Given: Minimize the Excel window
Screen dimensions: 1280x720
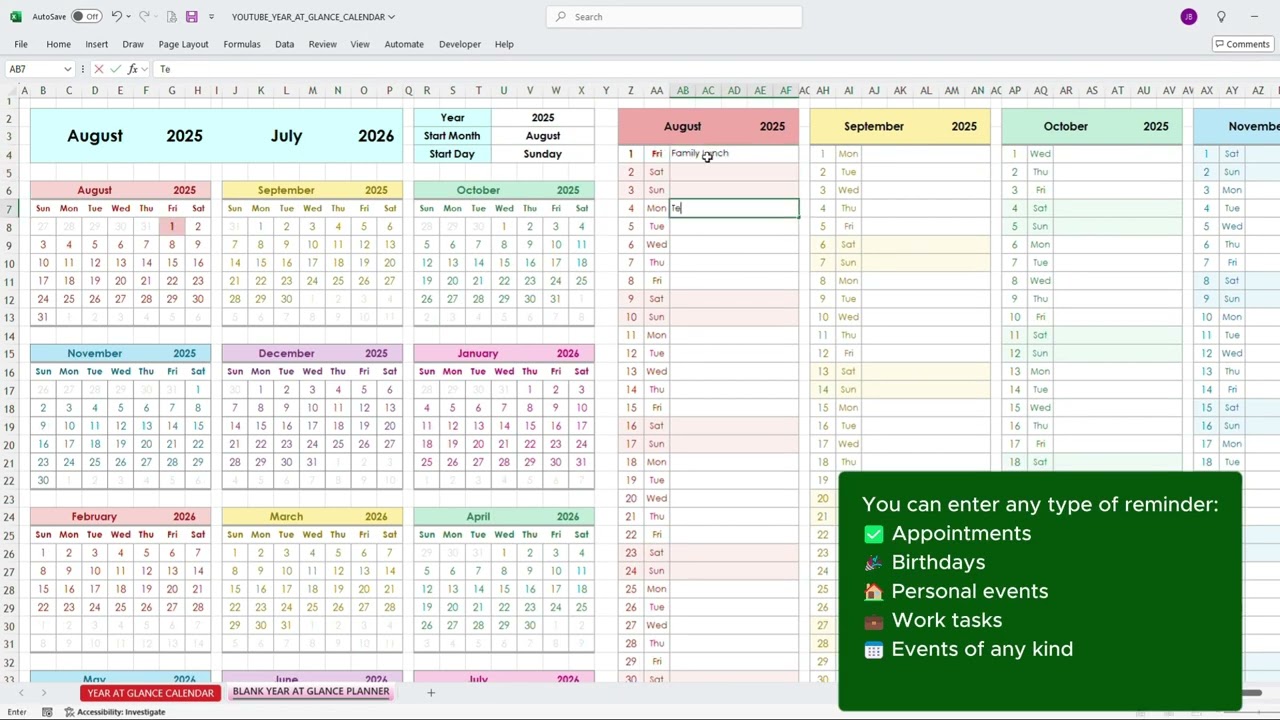Looking at the screenshot, I should pyautogui.click(x=1254, y=17).
